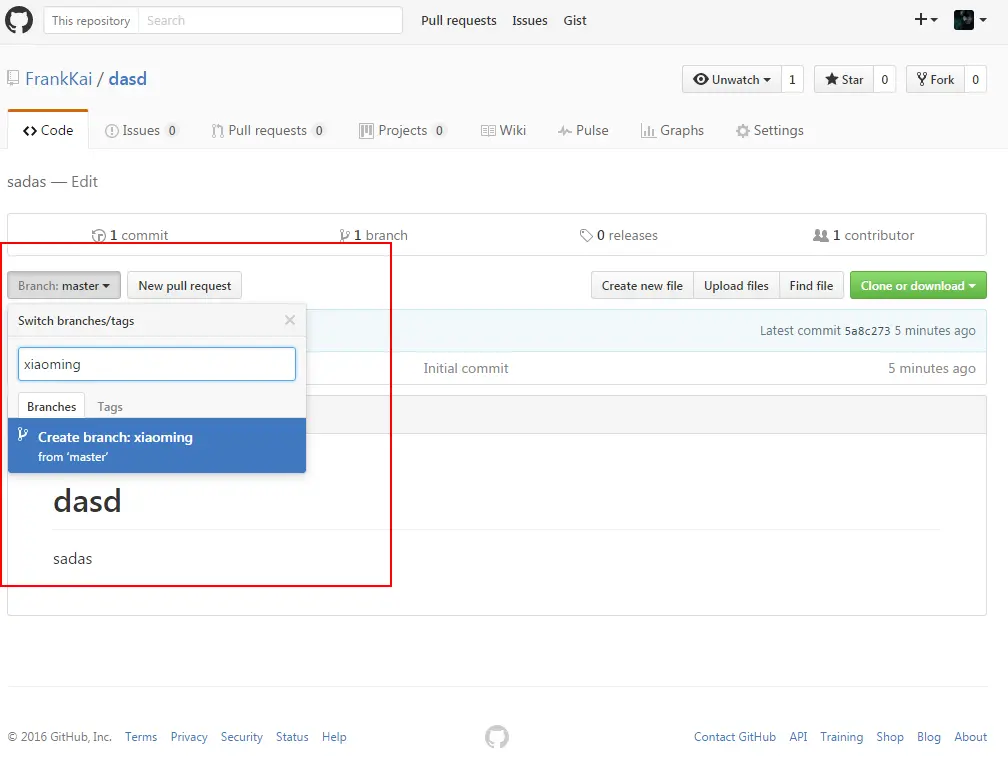
Task: Open Shop footer link
Action: pos(890,737)
